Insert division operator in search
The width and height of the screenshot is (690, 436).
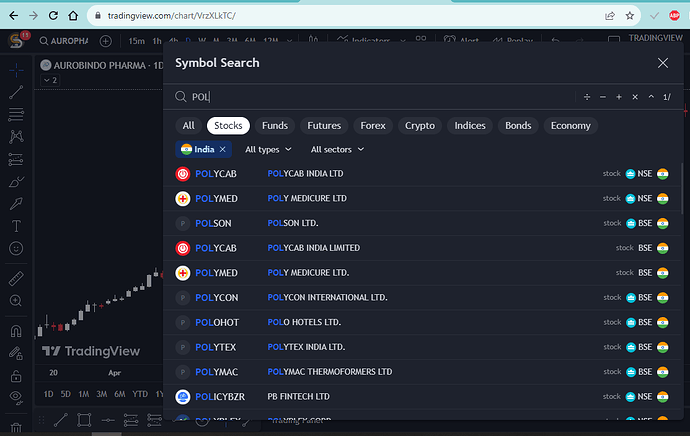587,97
